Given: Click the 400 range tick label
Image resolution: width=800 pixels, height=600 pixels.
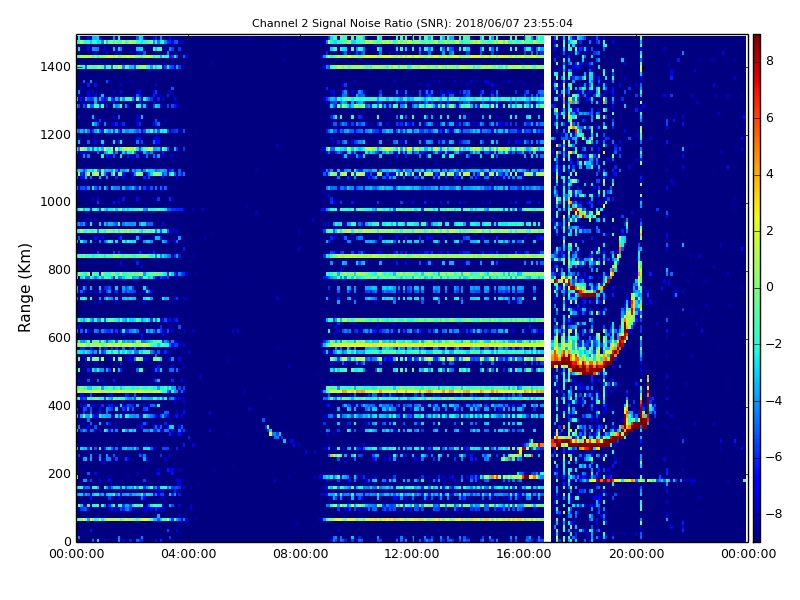Looking at the screenshot, I should (59, 406).
